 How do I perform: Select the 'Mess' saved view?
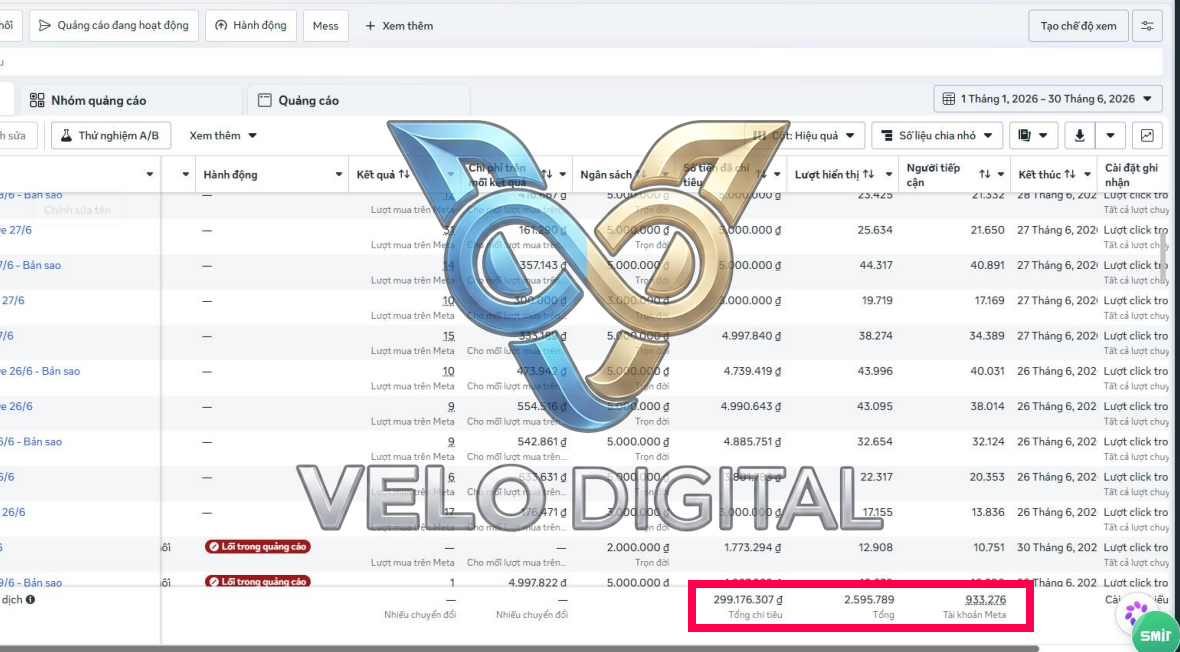[x=326, y=26]
